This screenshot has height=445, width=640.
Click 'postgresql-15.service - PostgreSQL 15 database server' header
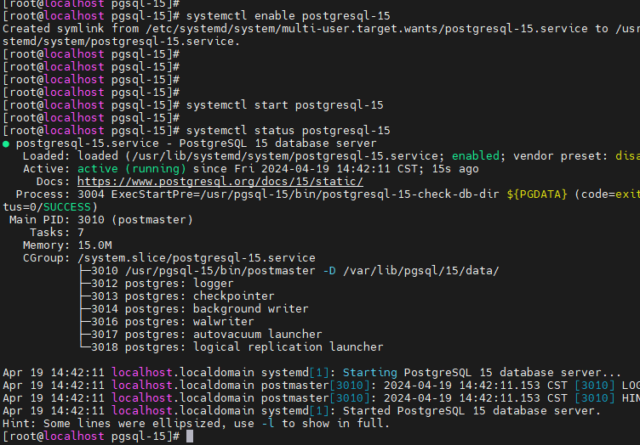[196, 143]
